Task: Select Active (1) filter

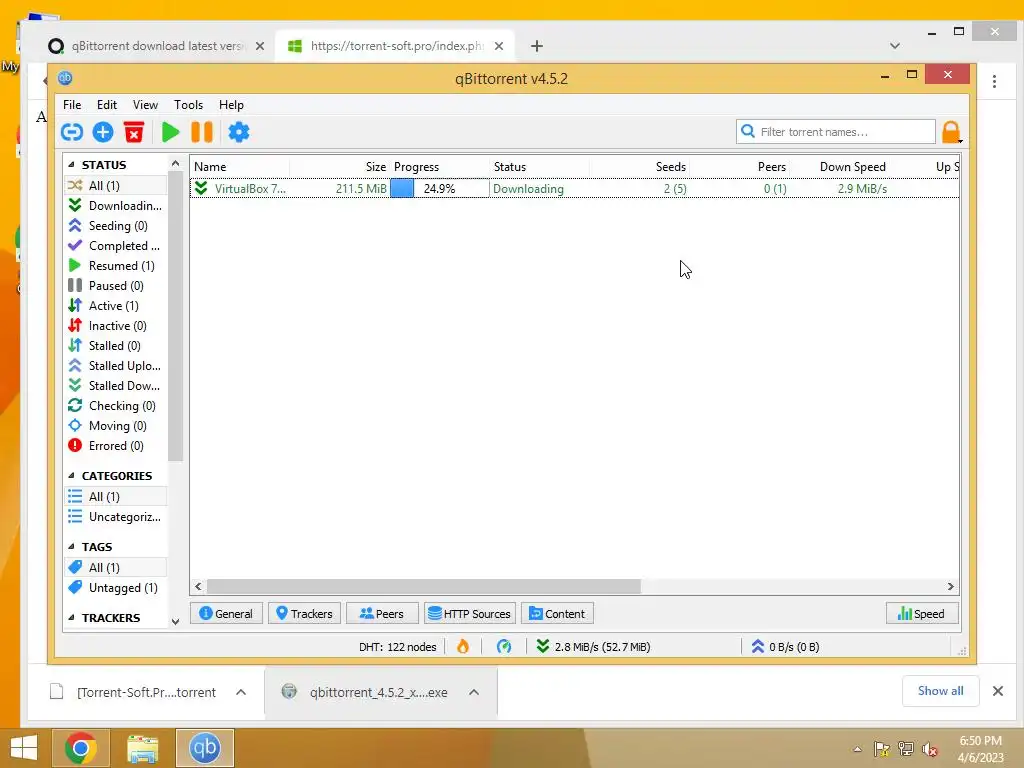Action: [x=116, y=306]
